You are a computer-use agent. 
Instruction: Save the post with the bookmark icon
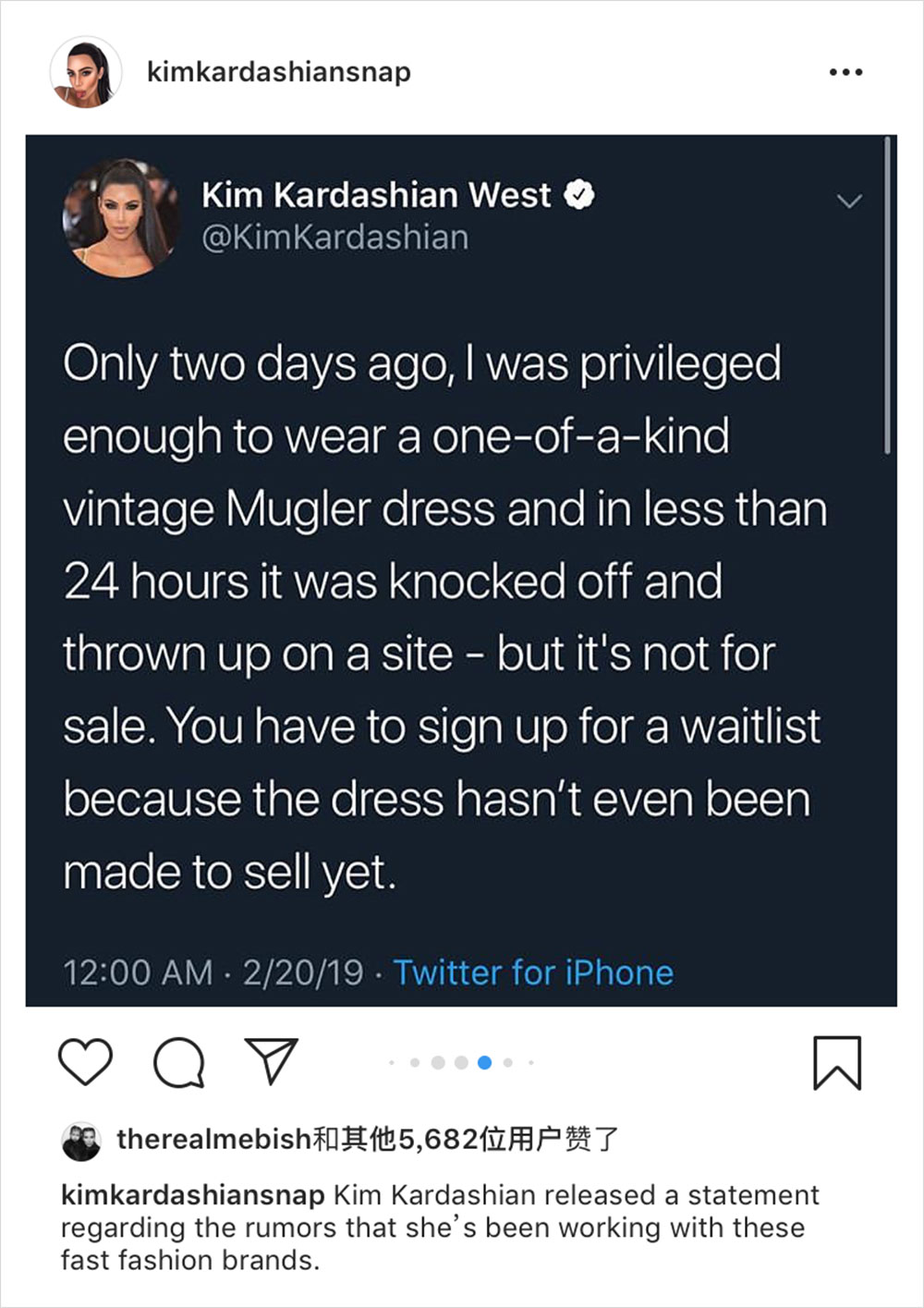pos(837,1063)
